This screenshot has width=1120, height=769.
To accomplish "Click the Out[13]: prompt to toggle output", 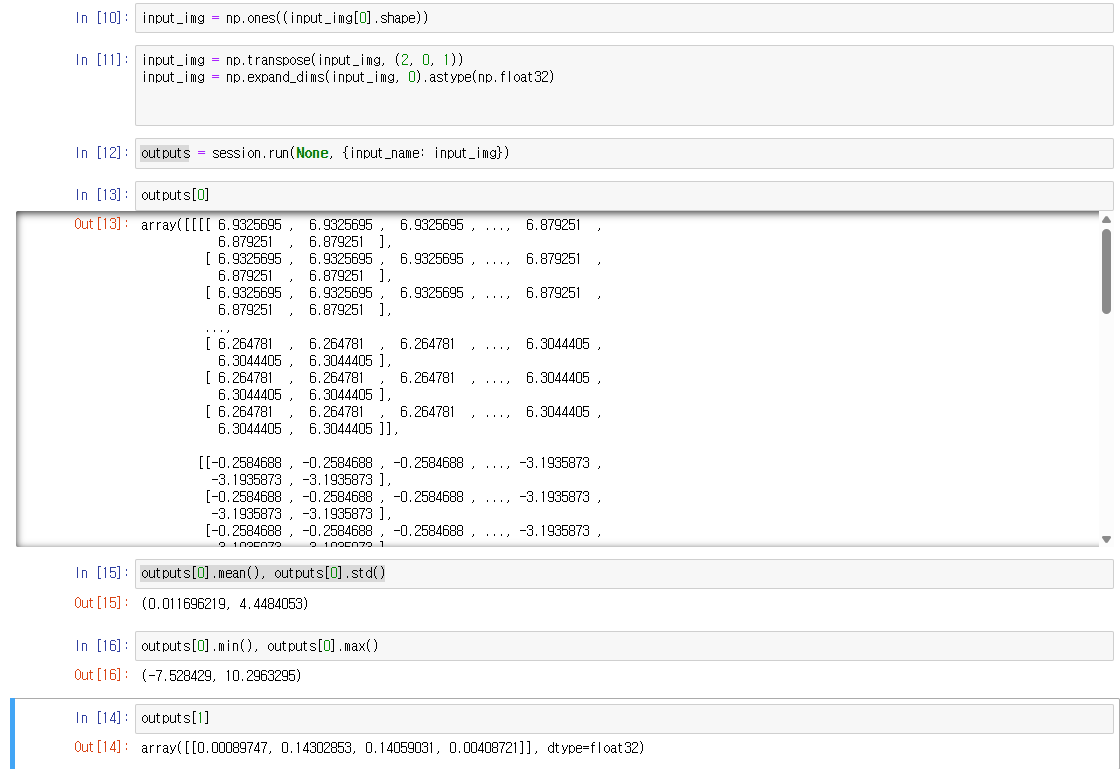I will click(x=101, y=224).
